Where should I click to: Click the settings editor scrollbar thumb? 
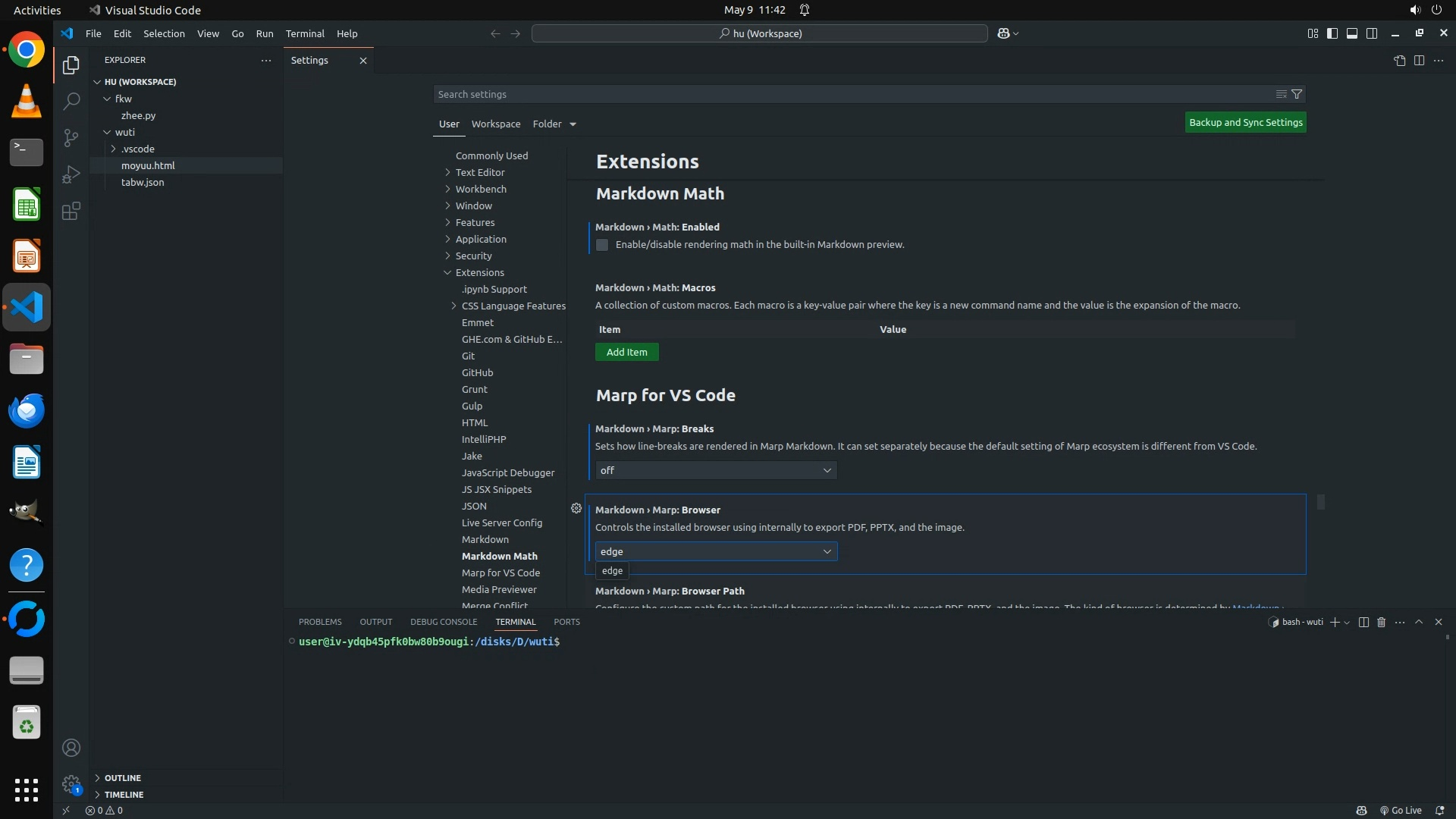1320,502
